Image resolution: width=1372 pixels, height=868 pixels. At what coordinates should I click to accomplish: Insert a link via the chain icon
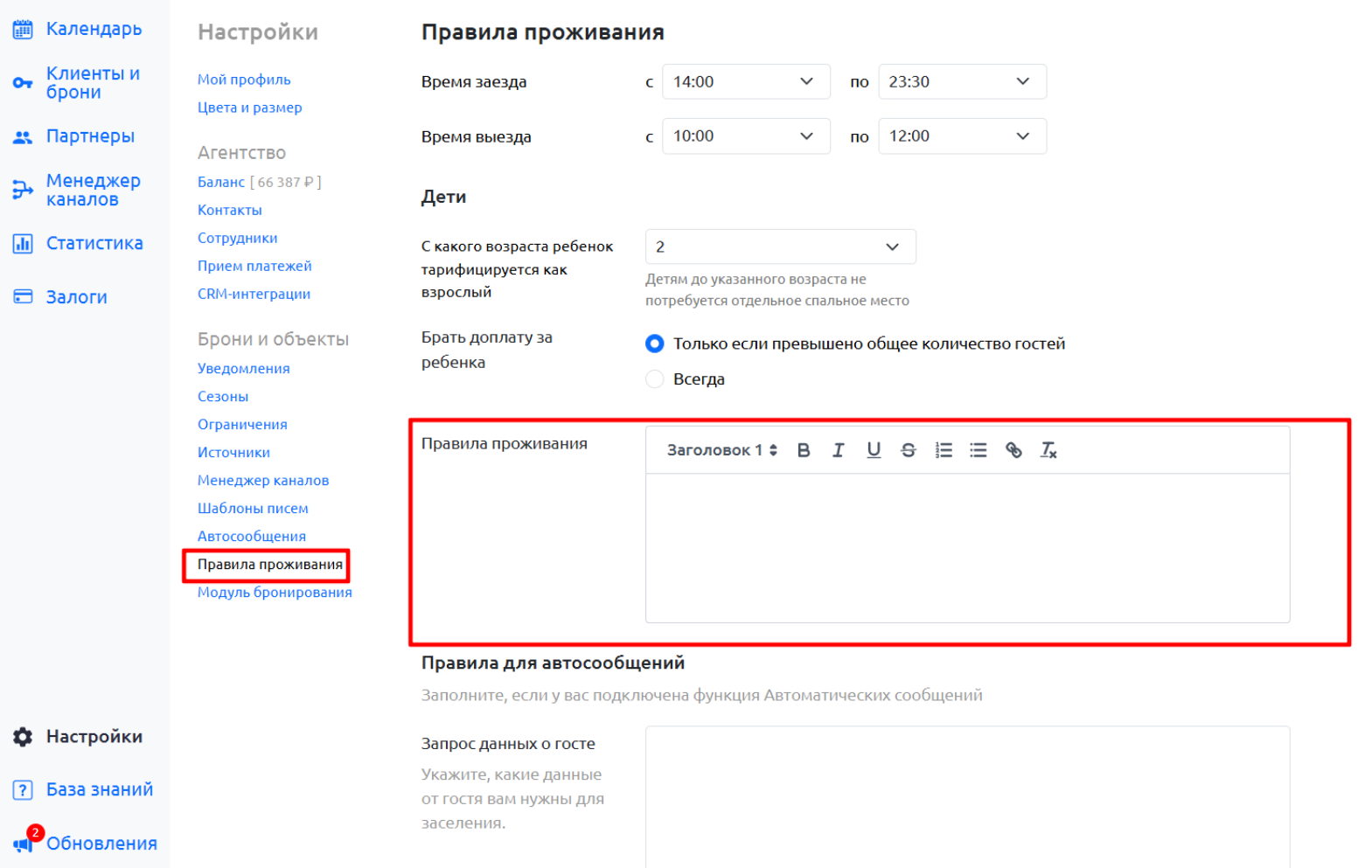(x=1013, y=450)
